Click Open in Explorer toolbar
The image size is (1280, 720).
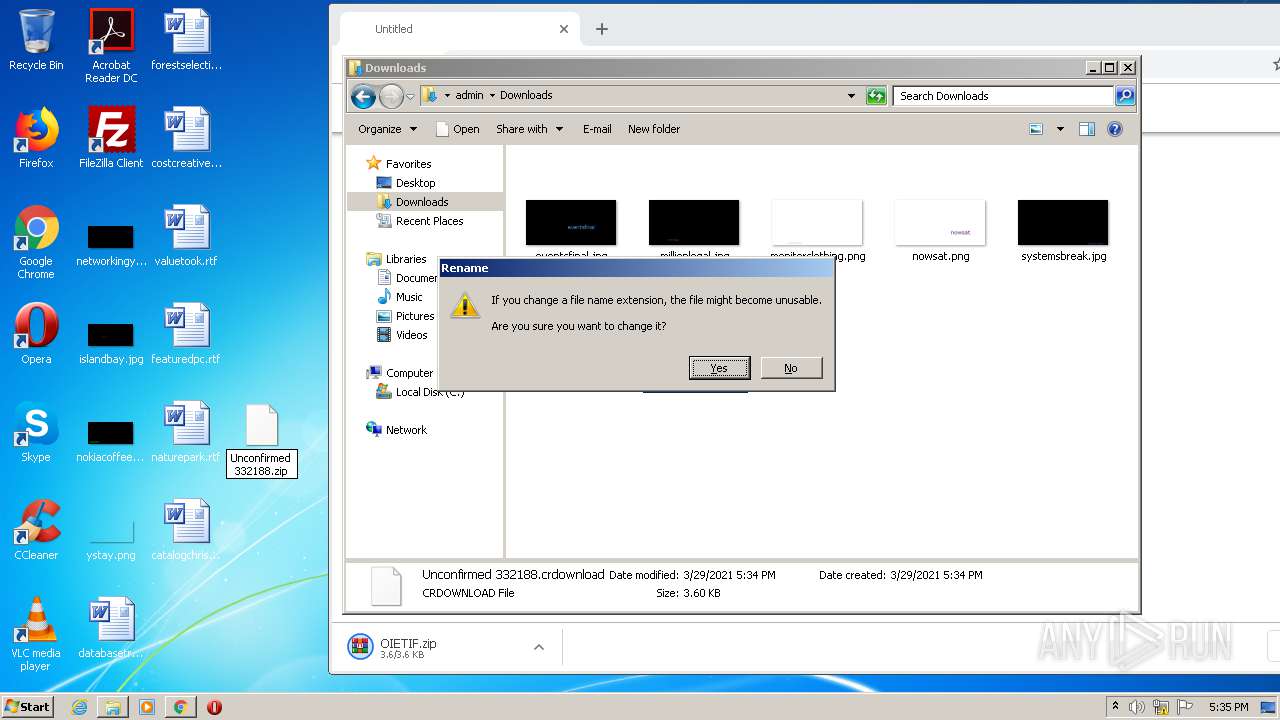(458, 129)
